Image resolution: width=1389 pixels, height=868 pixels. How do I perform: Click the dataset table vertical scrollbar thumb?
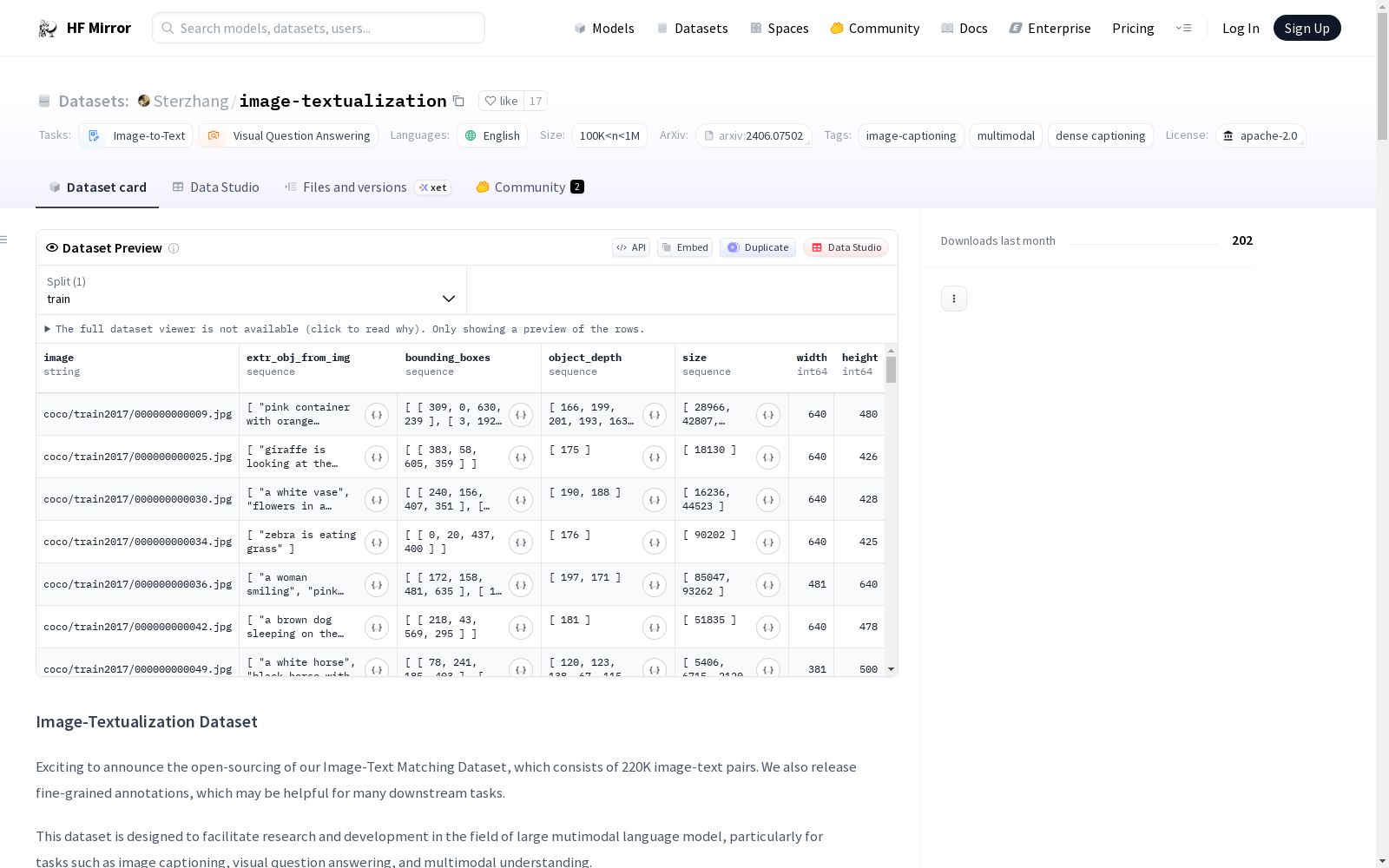pyautogui.click(x=891, y=370)
